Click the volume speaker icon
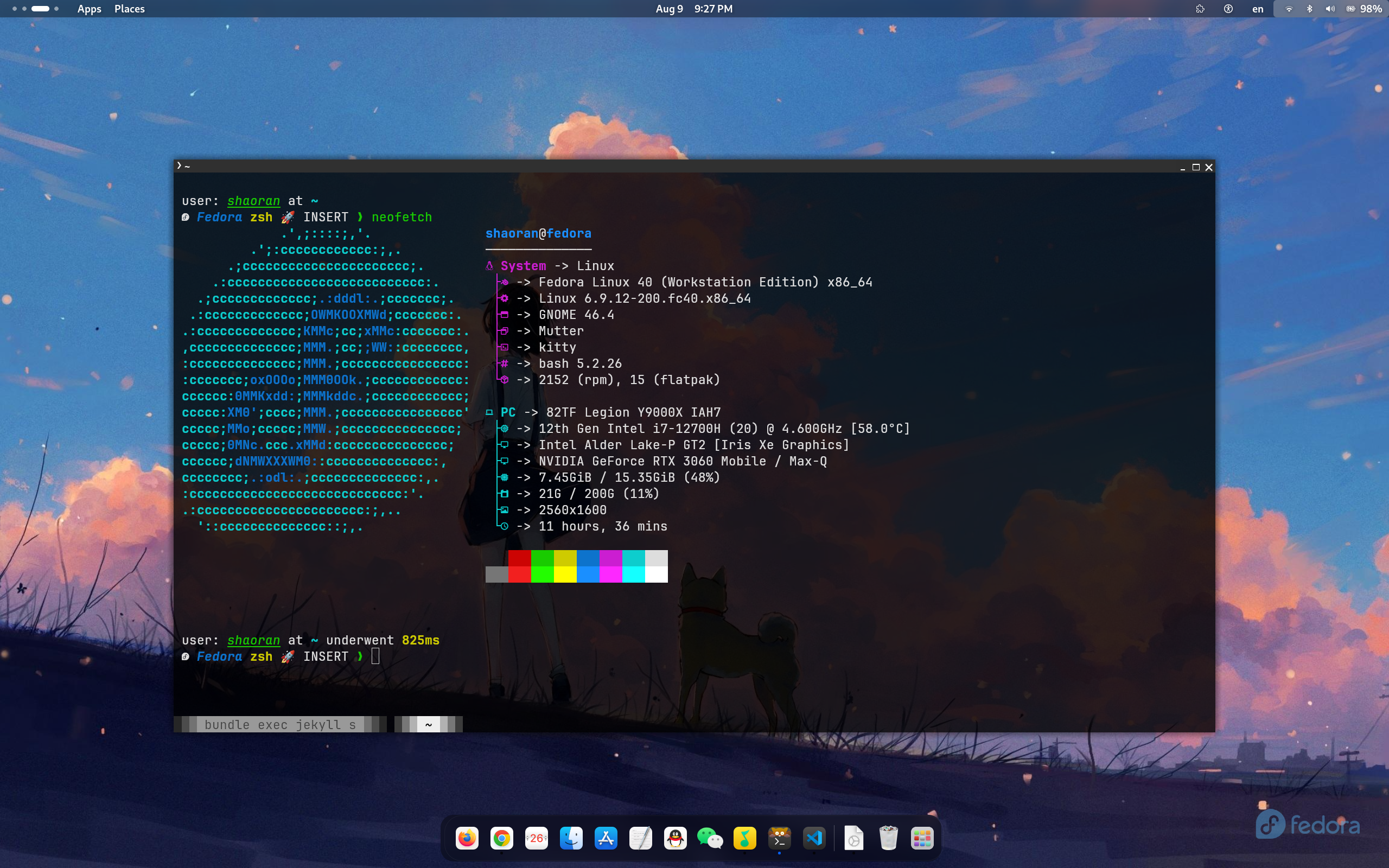Screen dimensions: 1389x868 click(x=1330, y=9)
